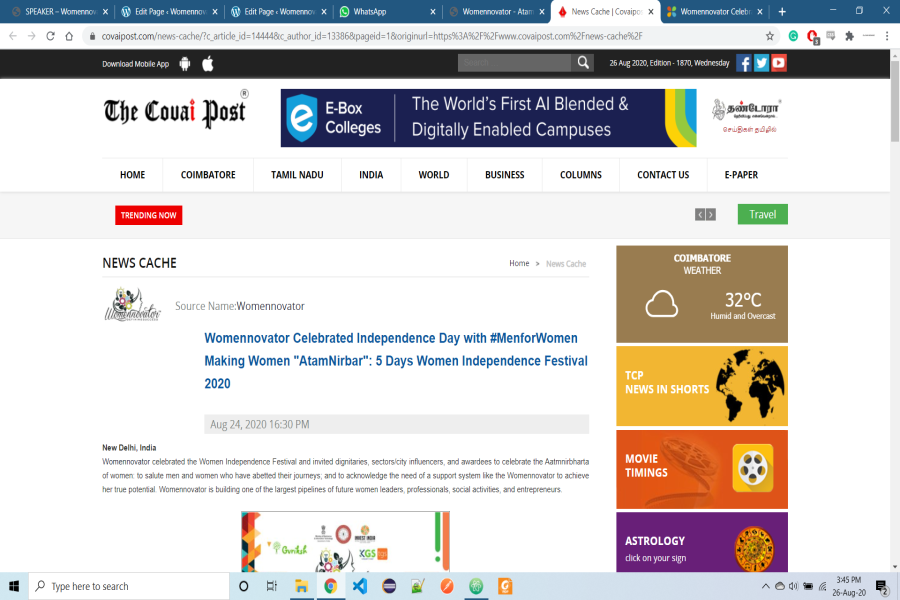Open the TAMIL NADU menu item

pos(297,175)
